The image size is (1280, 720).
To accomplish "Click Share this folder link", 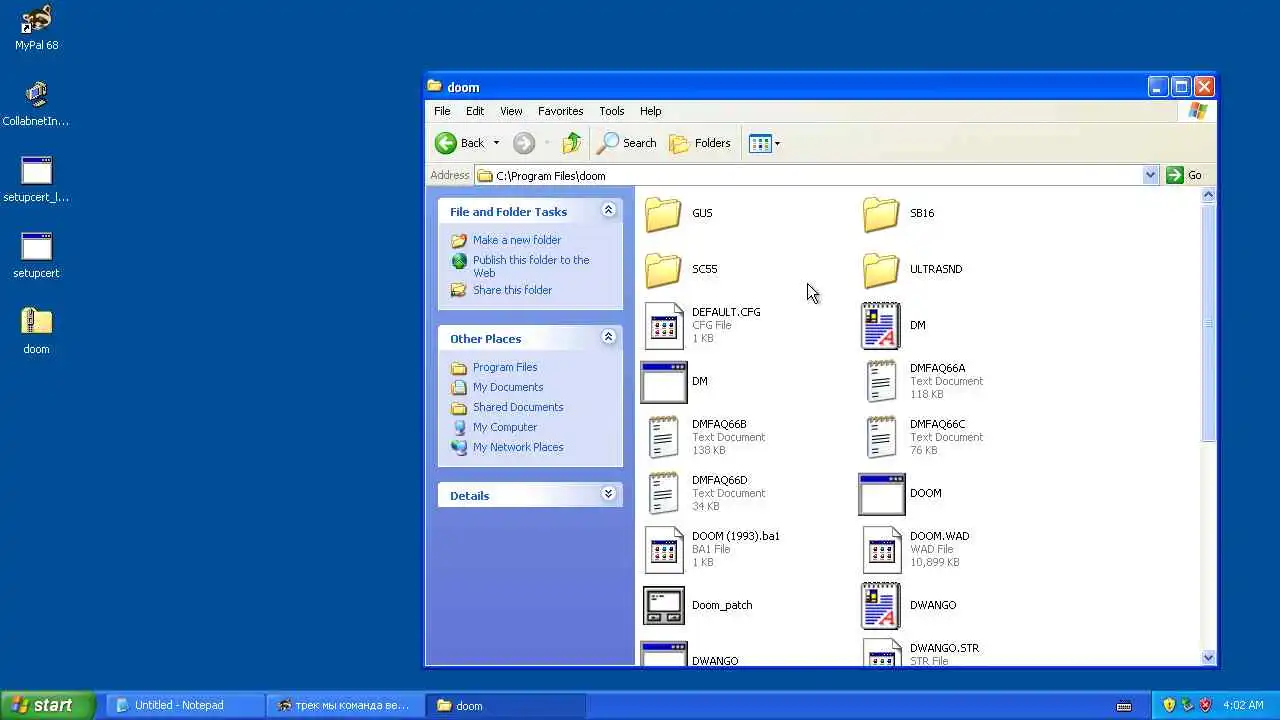I will click(512, 290).
